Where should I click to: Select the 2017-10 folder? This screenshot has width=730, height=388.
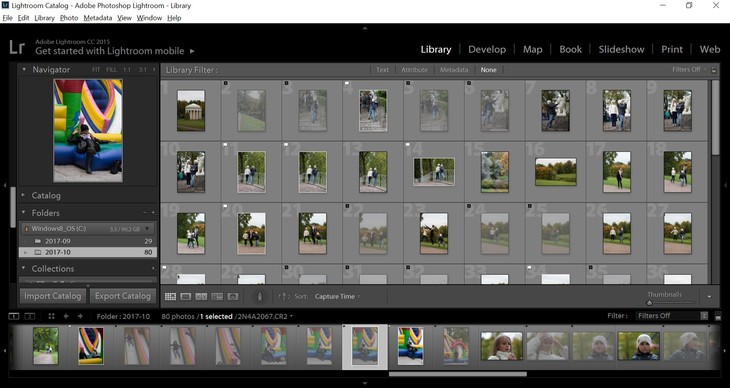(88, 252)
